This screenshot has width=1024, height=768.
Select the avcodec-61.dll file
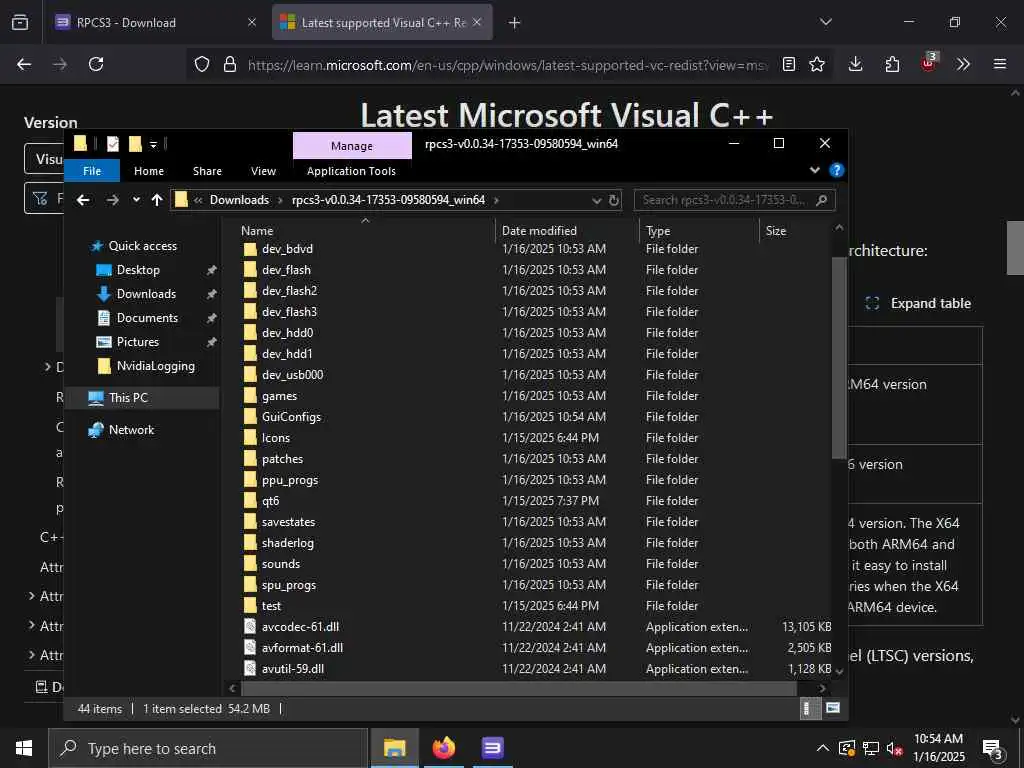coord(300,627)
